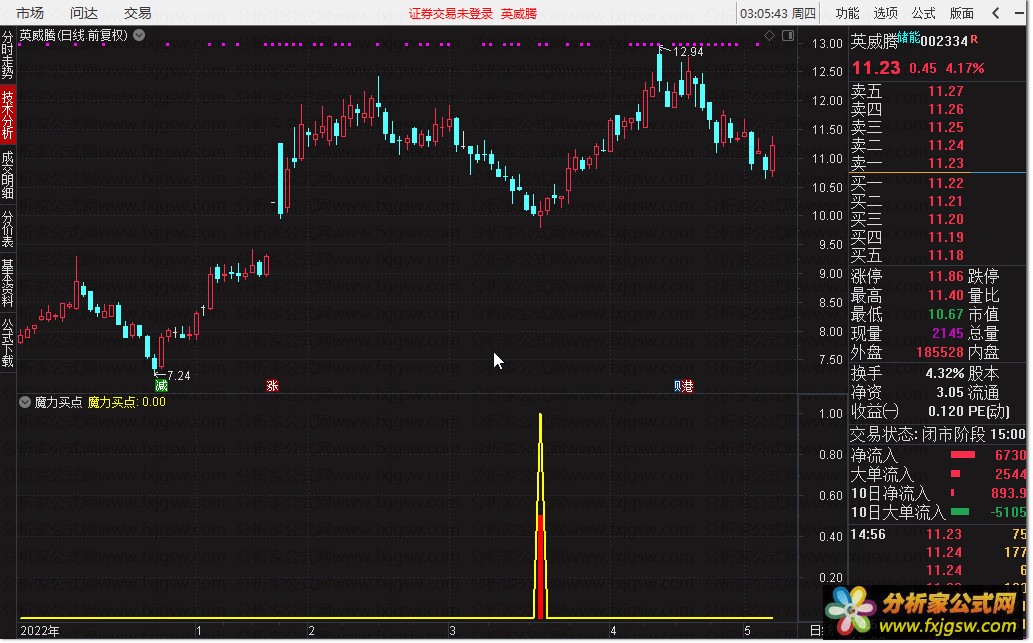Switch to 技术分析 side tab

click(7, 115)
